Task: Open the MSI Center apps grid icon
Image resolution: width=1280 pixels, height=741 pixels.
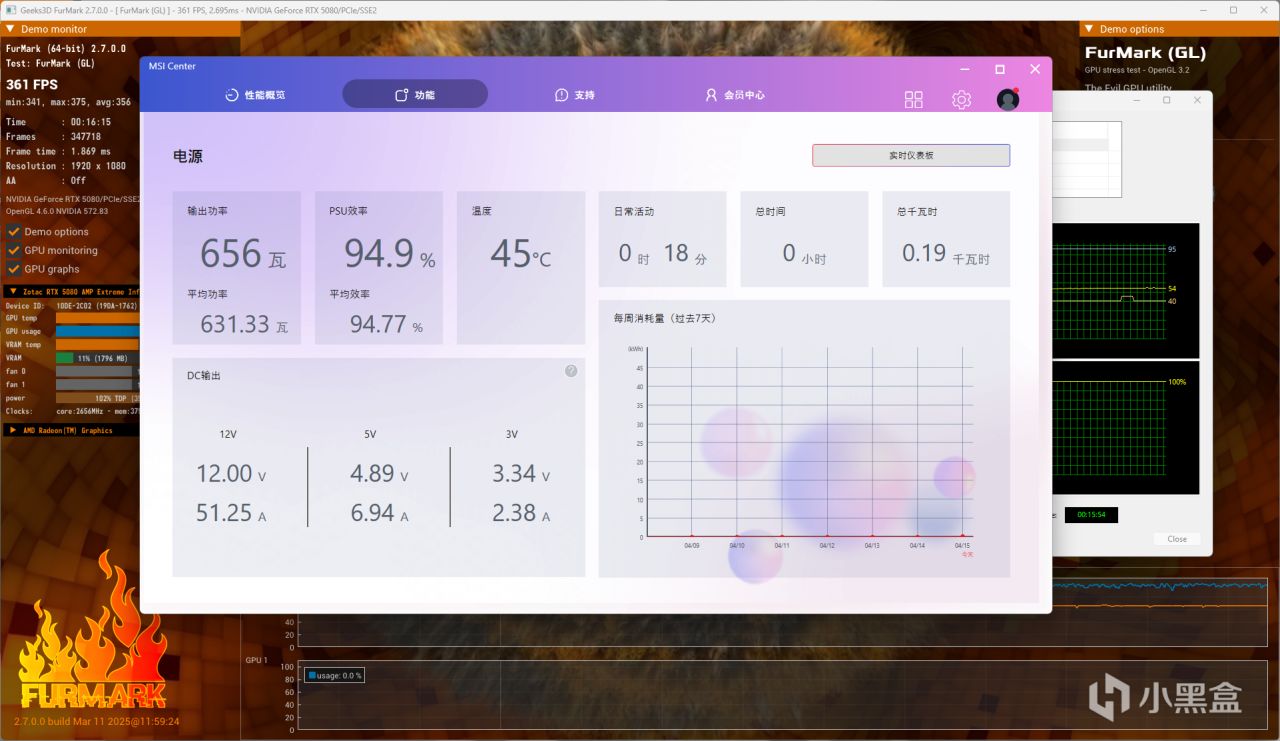Action: (x=914, y=99)
